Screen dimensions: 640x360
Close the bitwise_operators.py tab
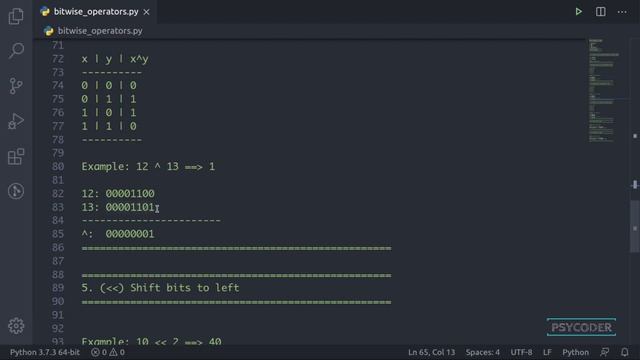(x=146, y=12)
